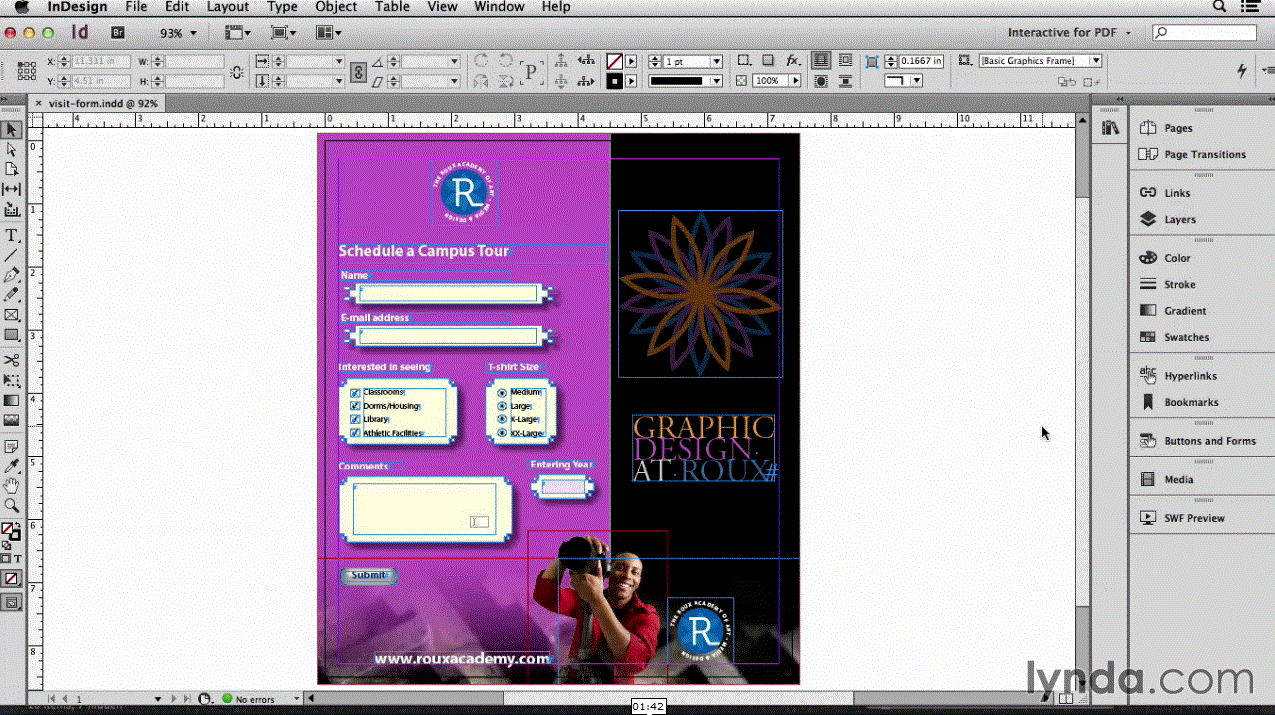Select the Direct Selection tool
The image size is (1275, 715).
(12, 149)
